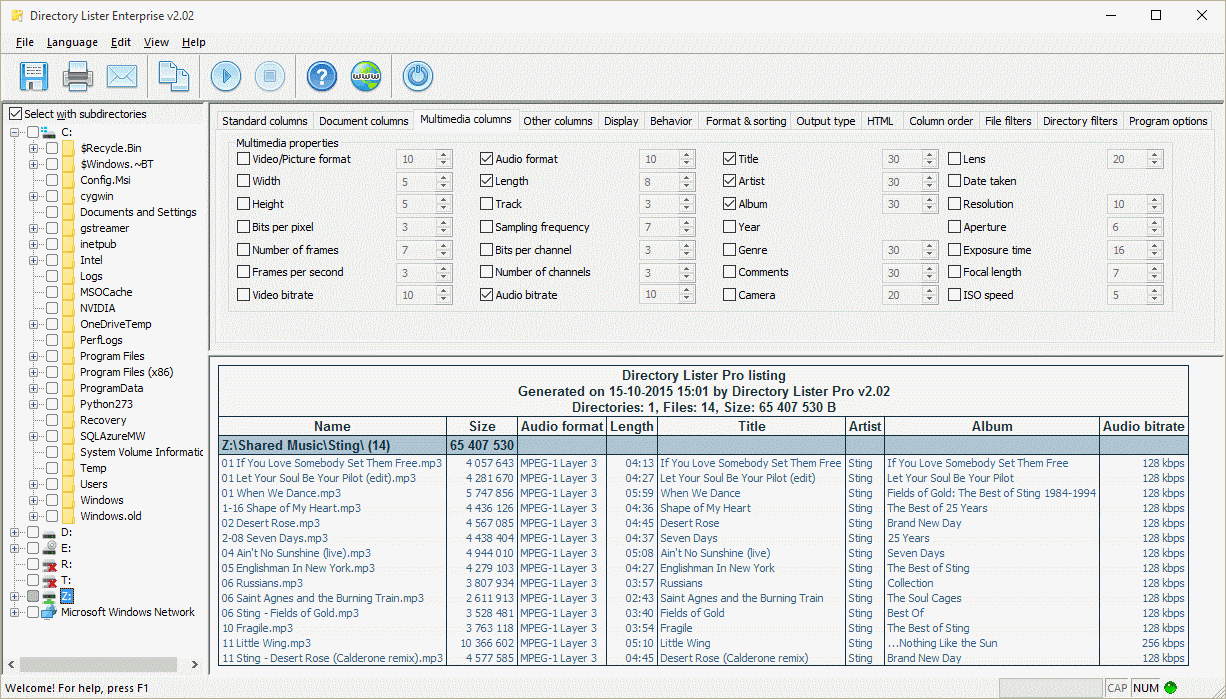The width and height of the screenshot is (1226, 699).
Task: Open the File menu
Action: pos(25,42)
